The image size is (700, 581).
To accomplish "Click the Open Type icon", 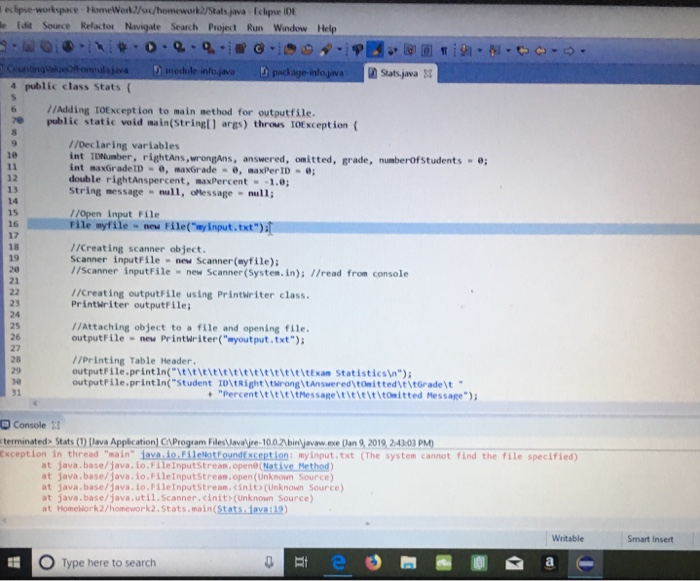I will (290, 49).
